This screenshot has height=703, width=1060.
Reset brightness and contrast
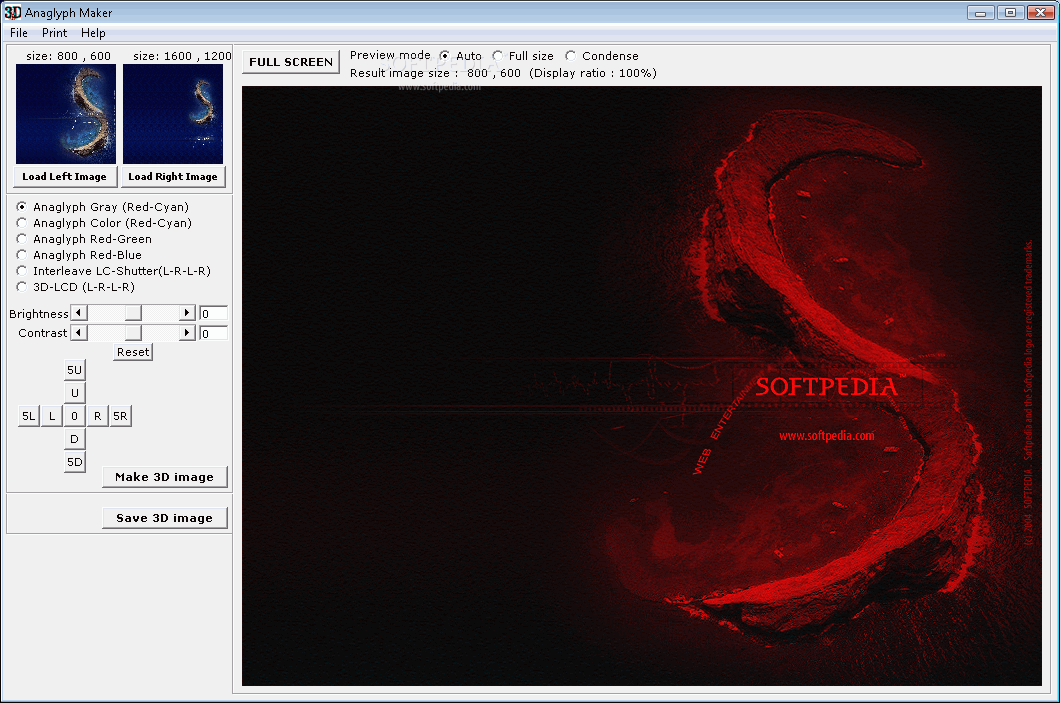pos(133,352)
